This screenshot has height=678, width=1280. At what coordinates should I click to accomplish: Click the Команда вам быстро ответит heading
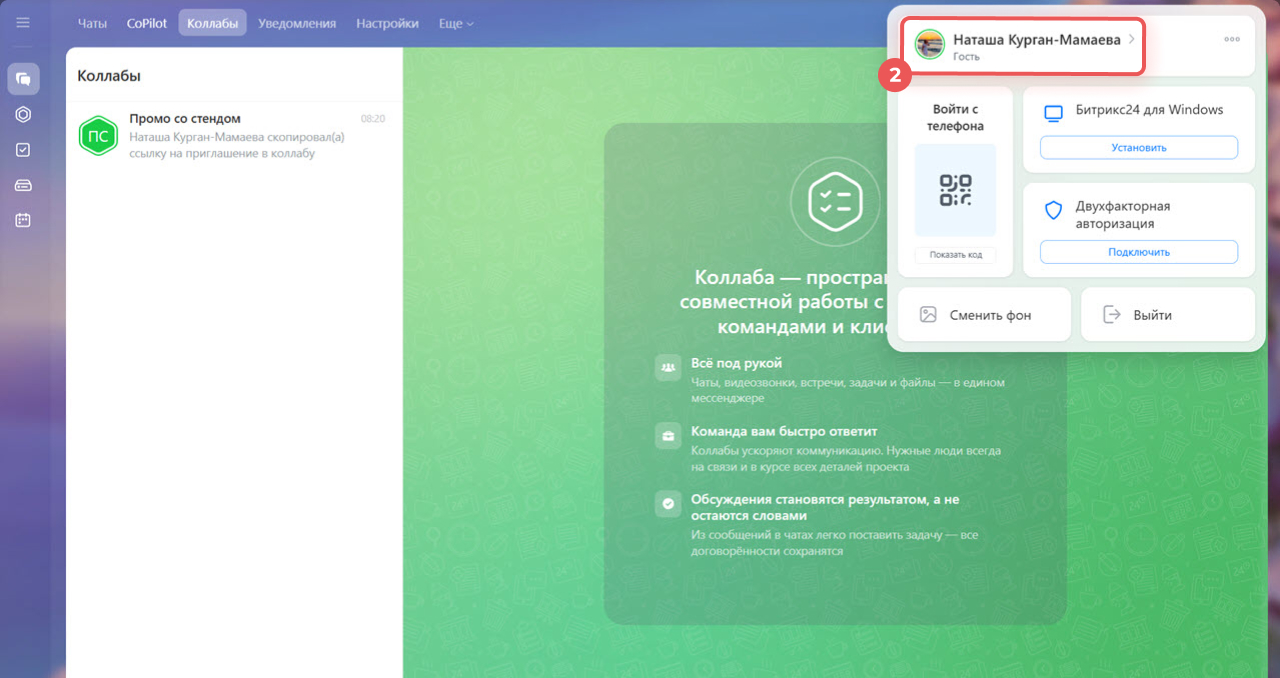coord(784,431)
